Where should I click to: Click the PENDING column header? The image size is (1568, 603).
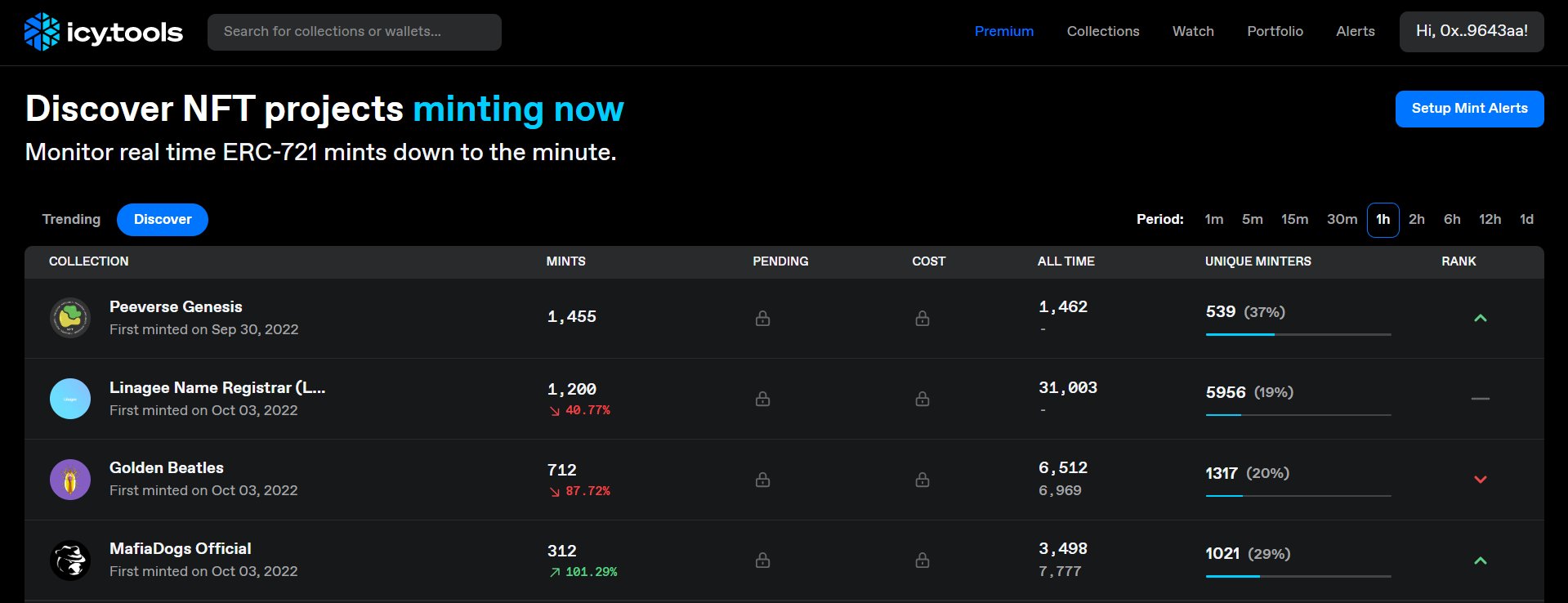(780, 261)
